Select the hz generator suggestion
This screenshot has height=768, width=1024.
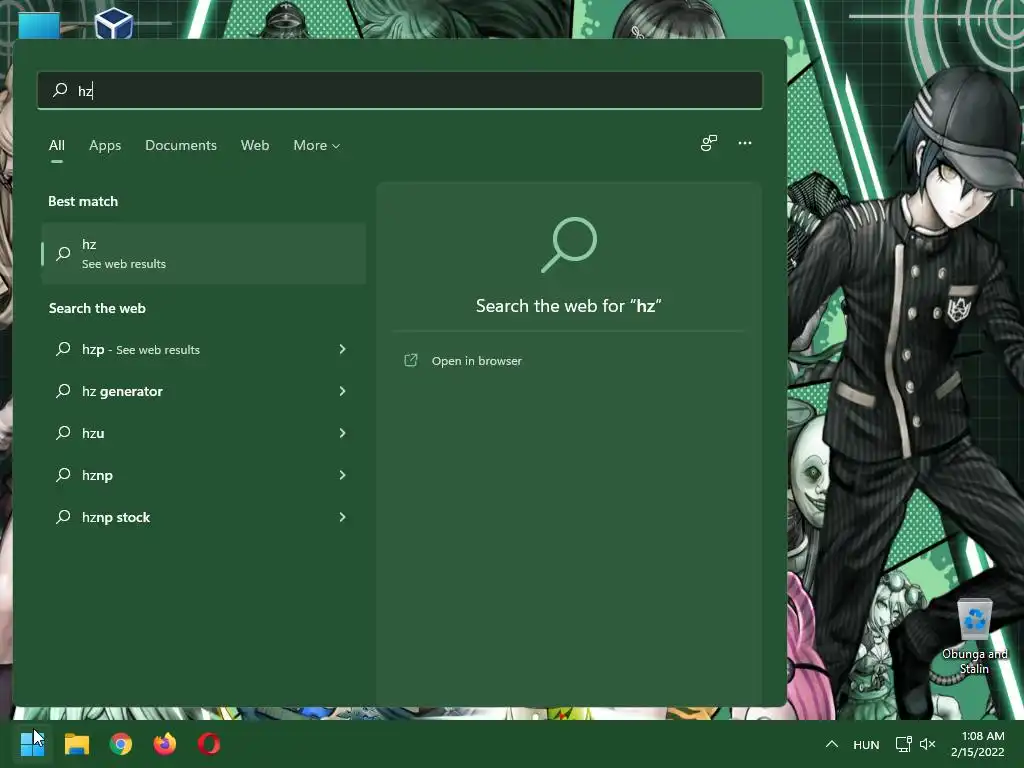[x=204, y=391]
